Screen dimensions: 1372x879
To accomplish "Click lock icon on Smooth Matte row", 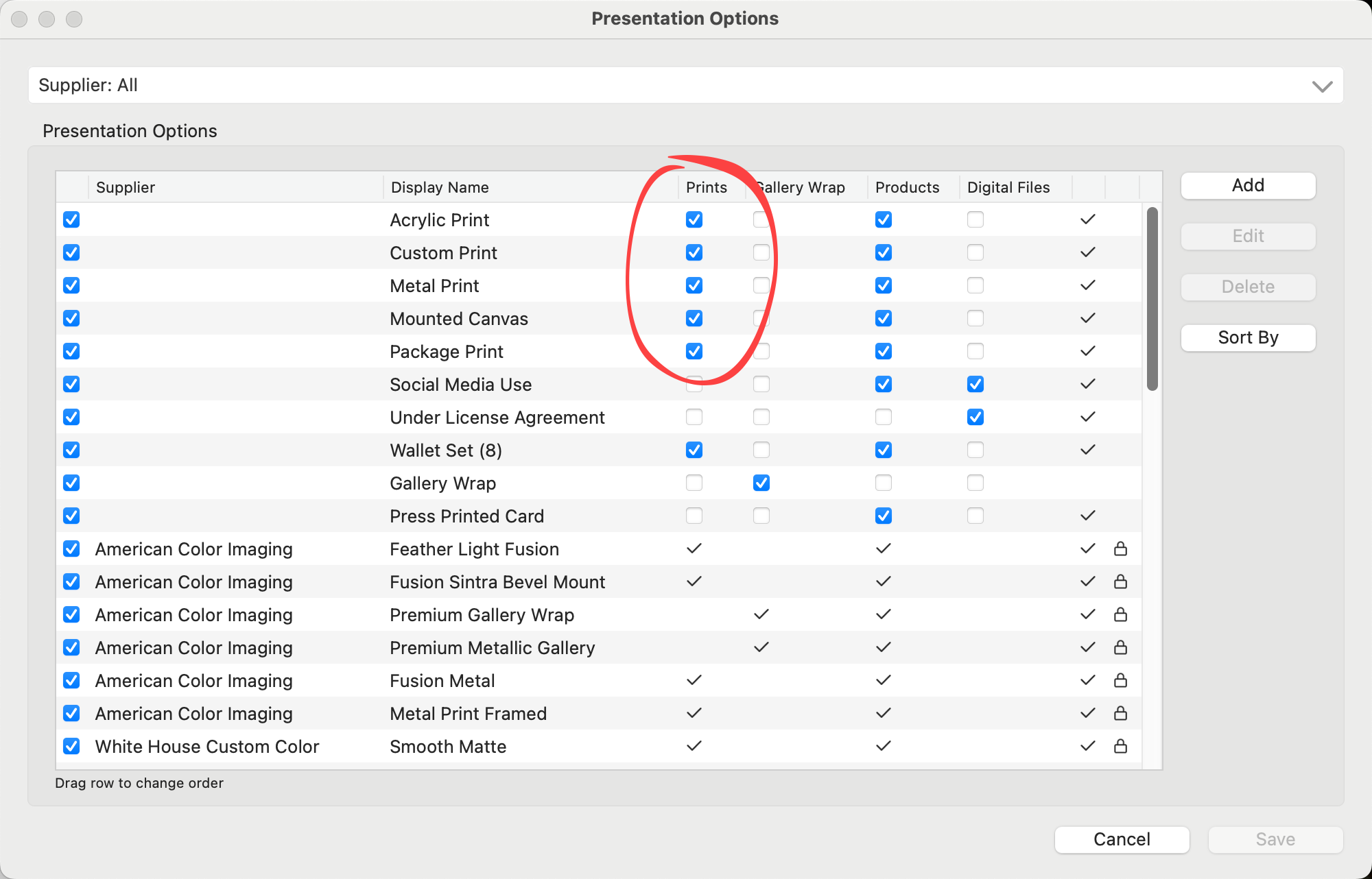I will [1120, 746].
